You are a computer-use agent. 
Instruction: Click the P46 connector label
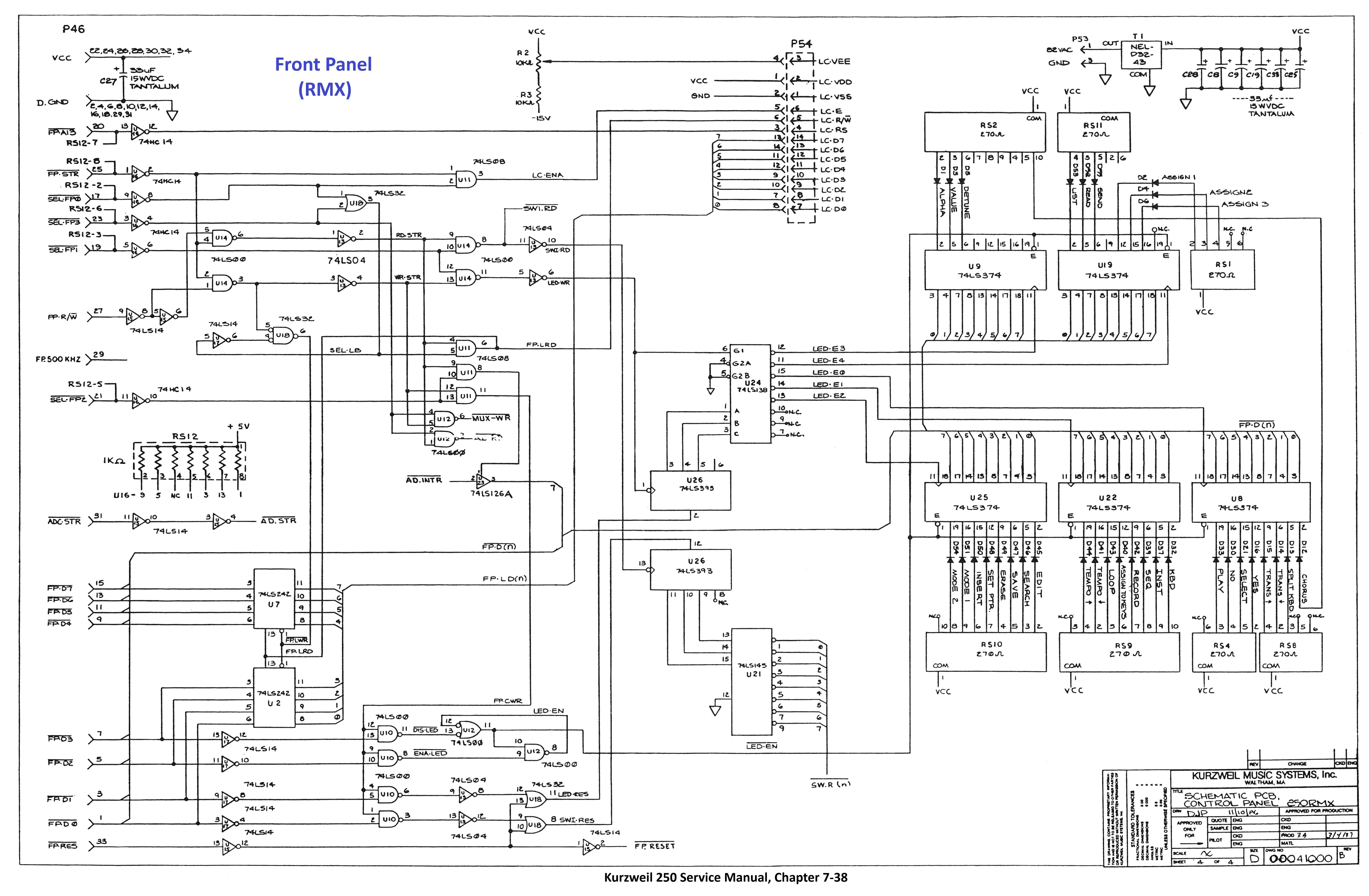point(74,29)
